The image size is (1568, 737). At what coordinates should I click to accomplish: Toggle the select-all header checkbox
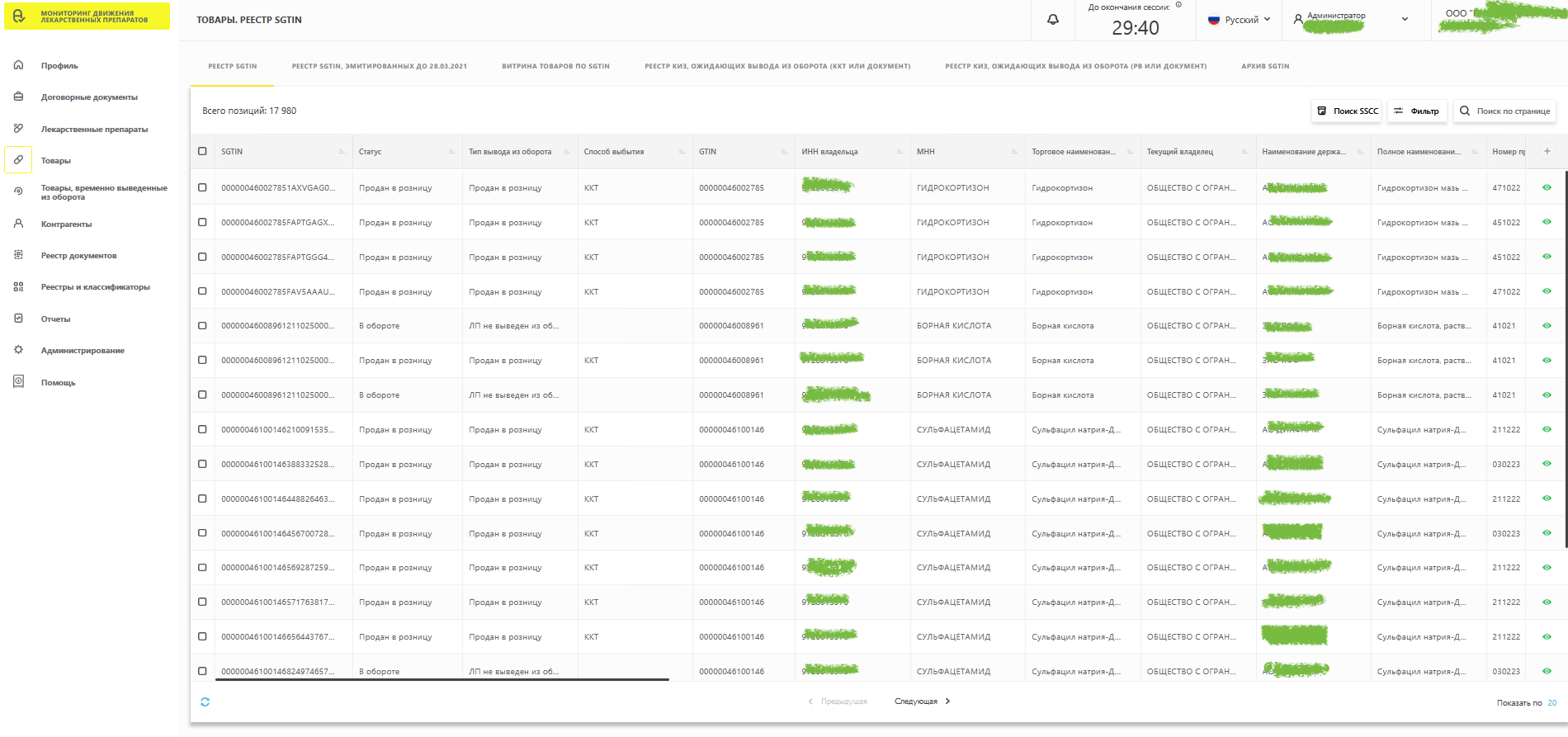(x=202, y=151)
